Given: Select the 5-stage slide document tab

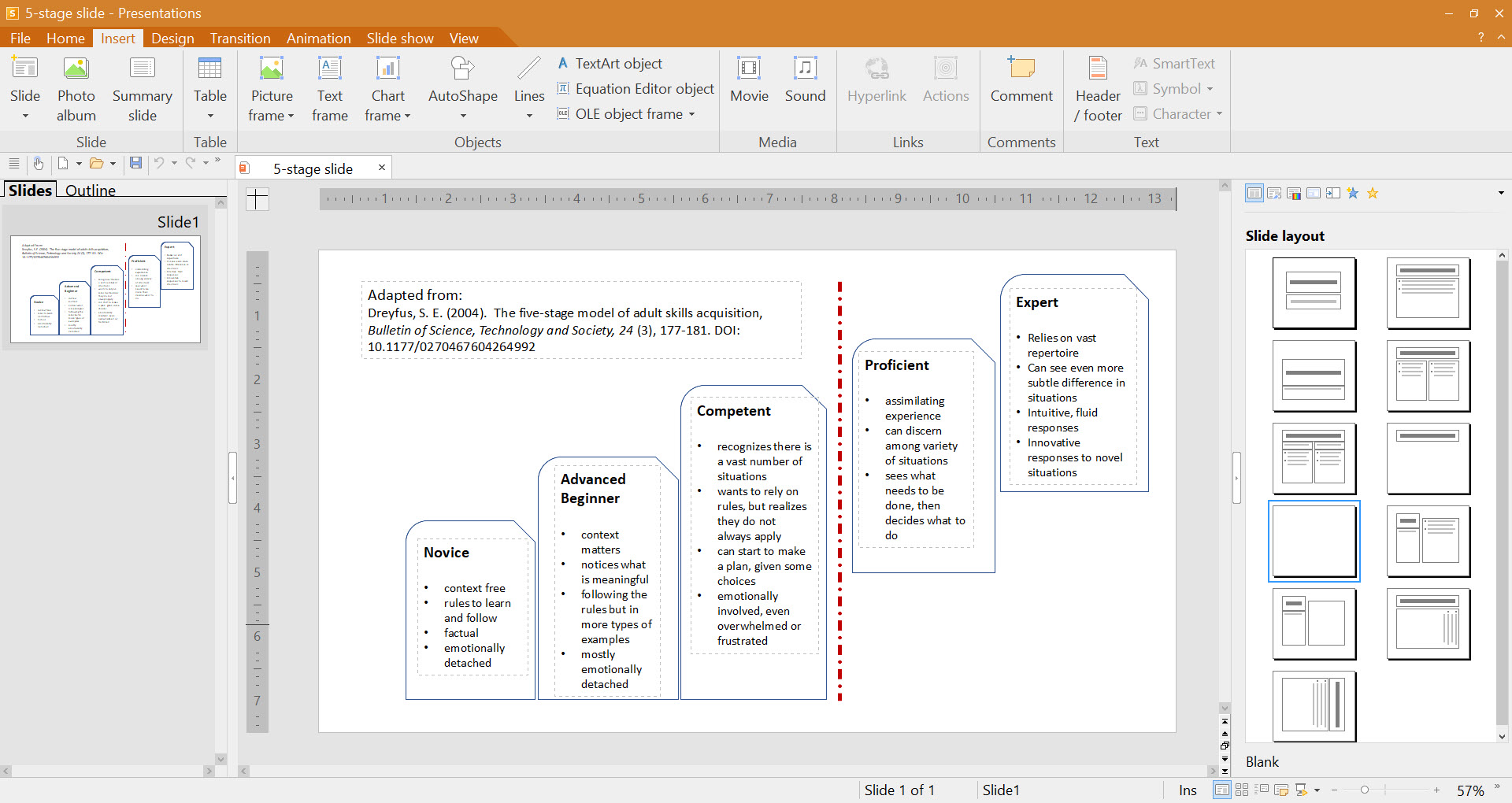Looking at the screenshot, I should 313,168.
